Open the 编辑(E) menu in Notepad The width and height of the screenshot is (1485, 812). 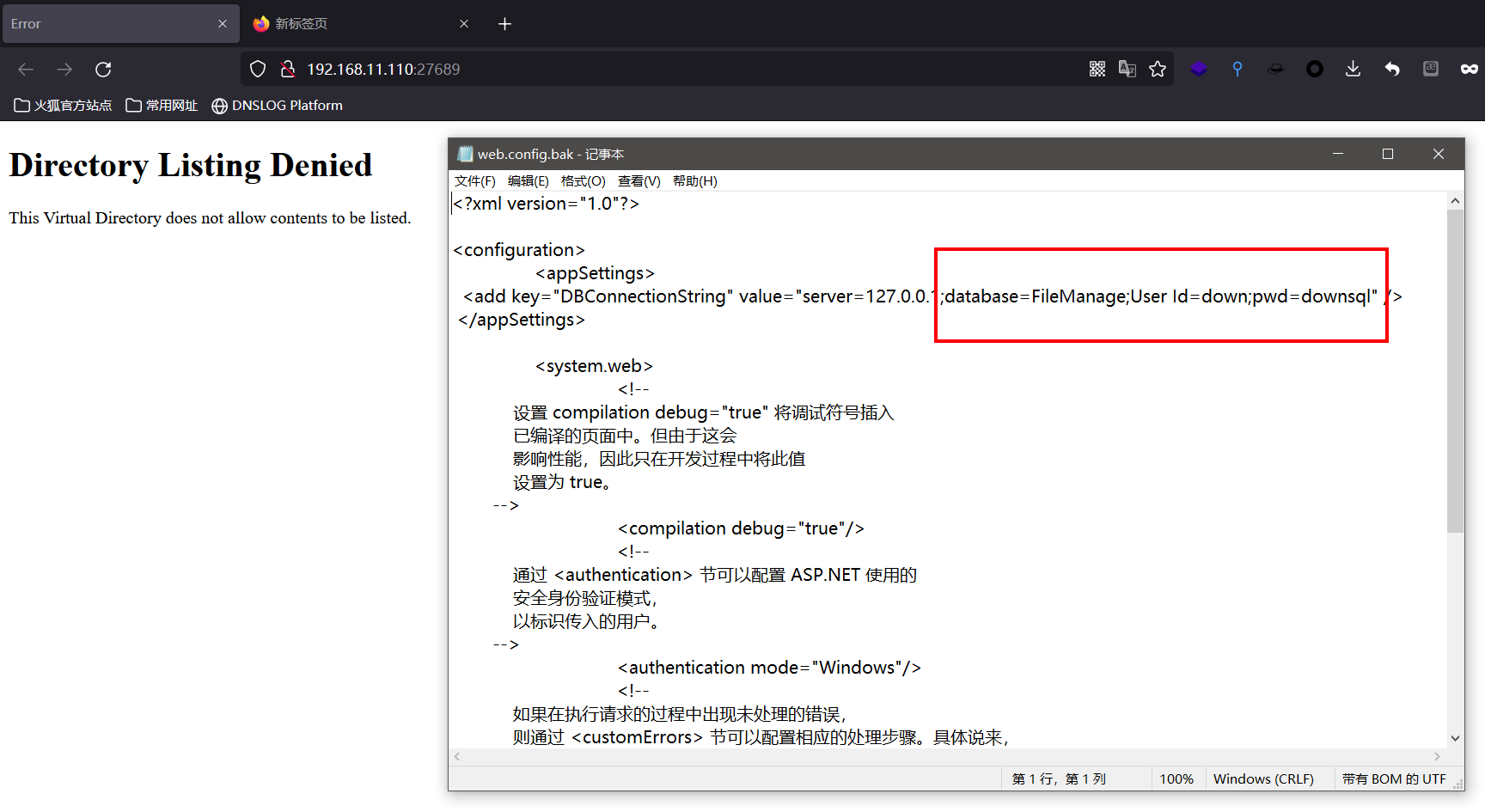(x=528, y=181)
